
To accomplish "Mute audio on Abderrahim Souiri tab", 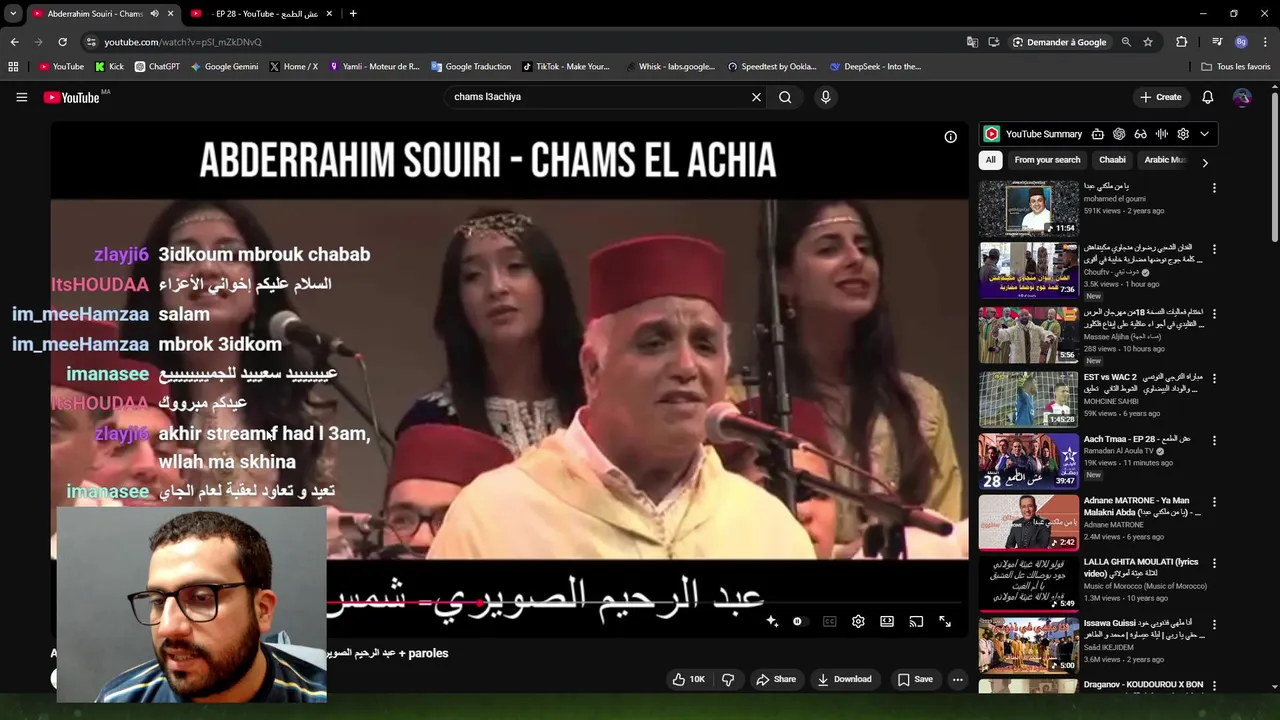I will tap(154, 13).
